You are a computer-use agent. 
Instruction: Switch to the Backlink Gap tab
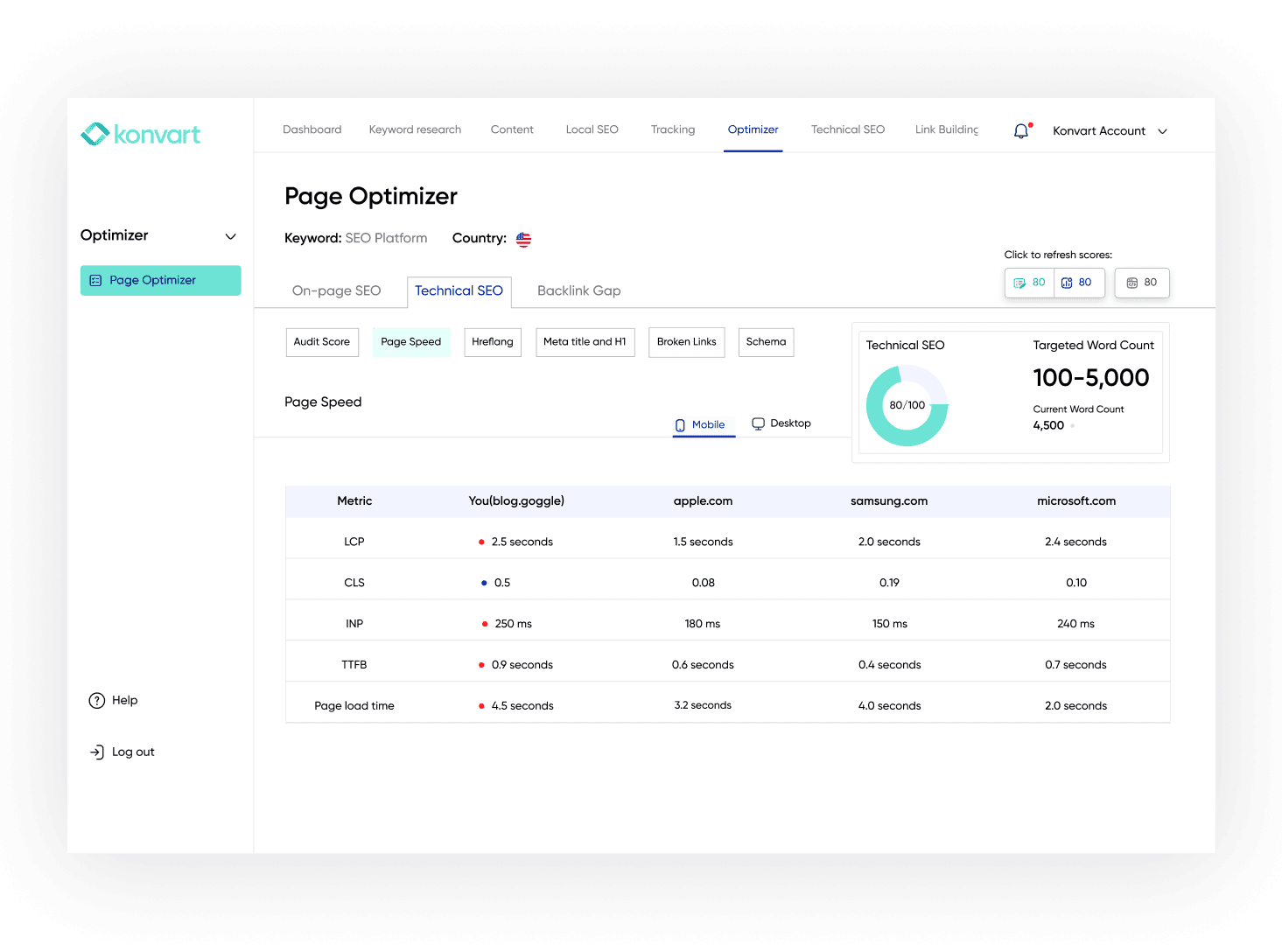[578, 290]
